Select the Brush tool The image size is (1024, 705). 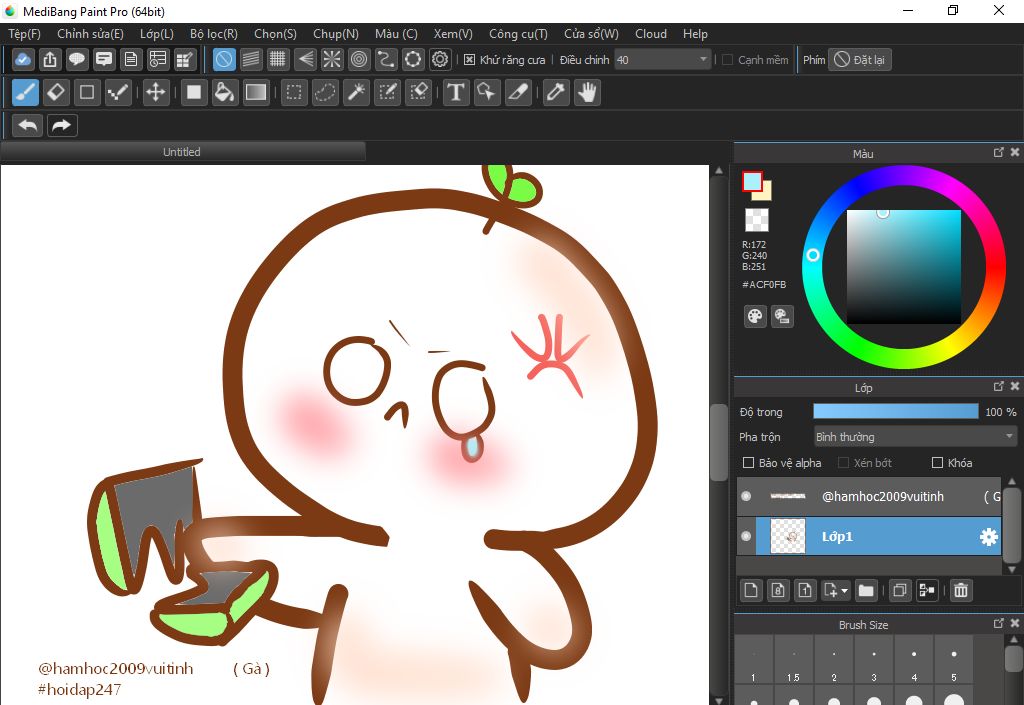click(x=25, y=92)
